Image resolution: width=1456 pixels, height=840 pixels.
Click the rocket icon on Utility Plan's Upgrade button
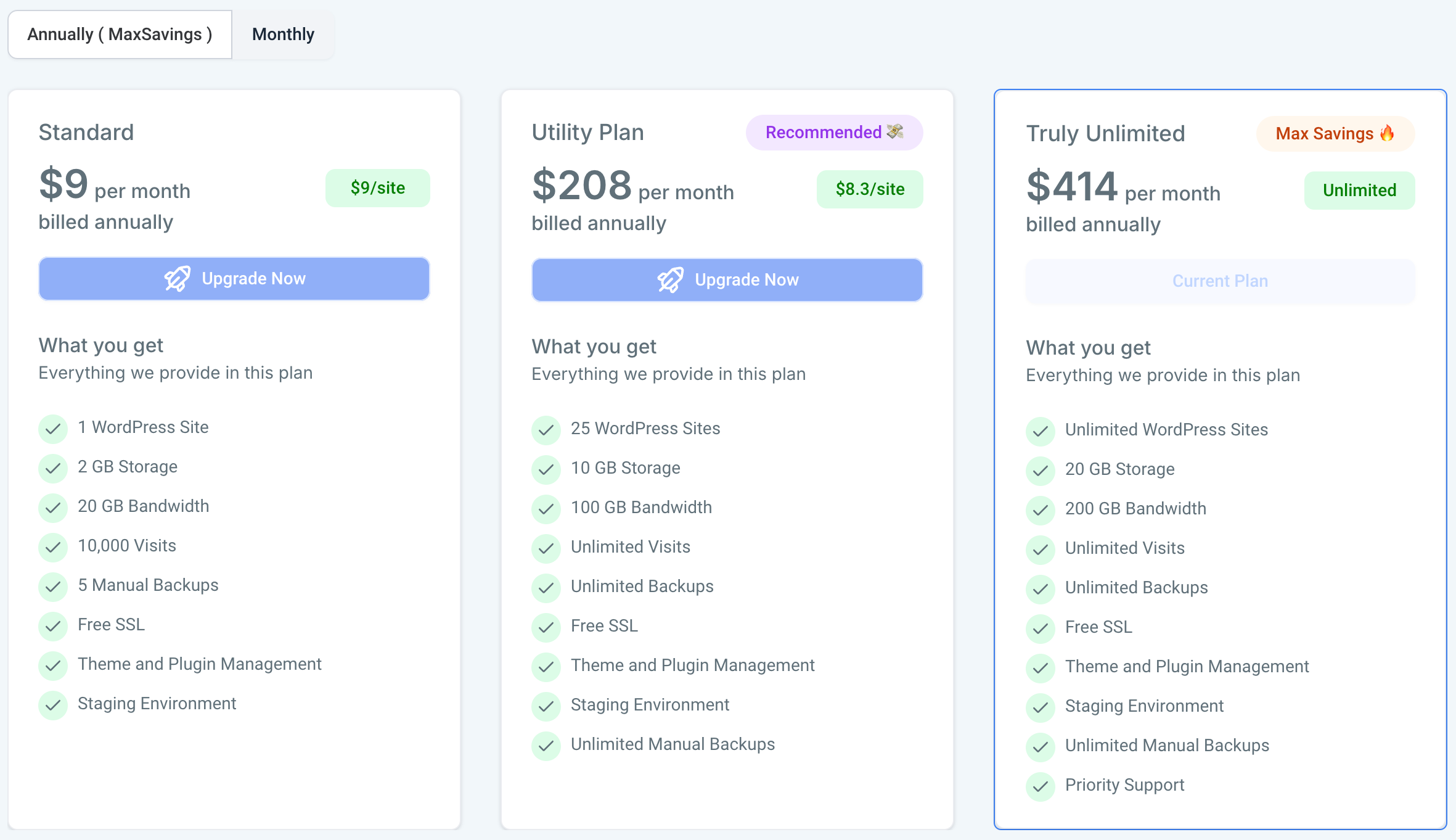click(671, 279)
